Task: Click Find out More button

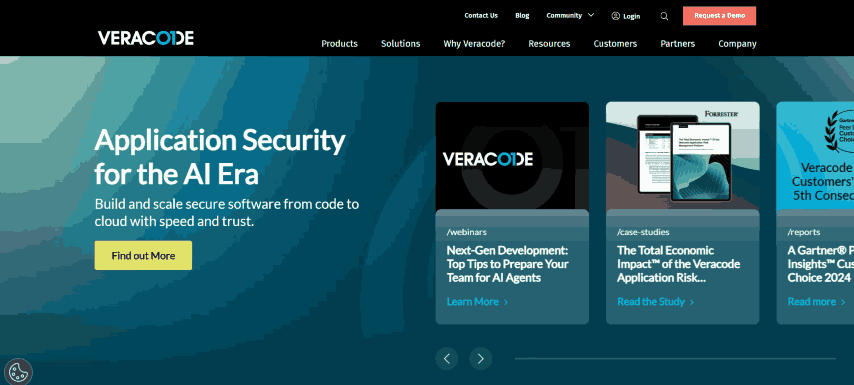Action: [143, 255]
